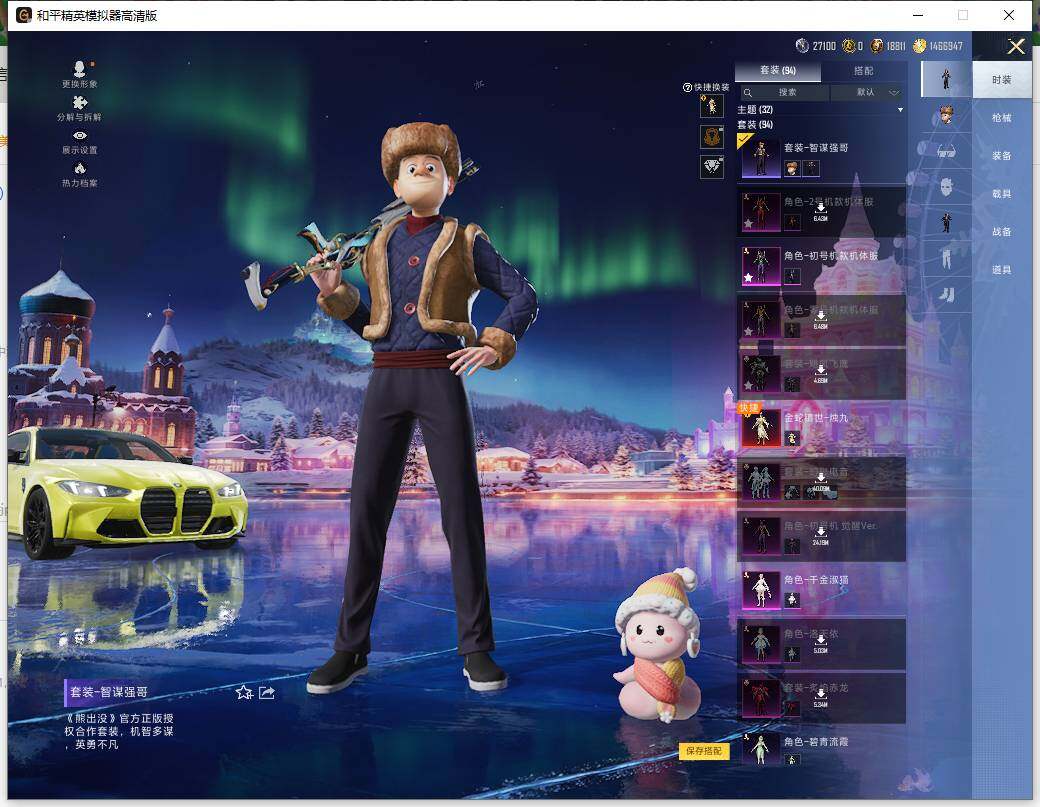Switch to the 搭配 tab
Screen dimensions: 1040x807
[x=864, y=70]
